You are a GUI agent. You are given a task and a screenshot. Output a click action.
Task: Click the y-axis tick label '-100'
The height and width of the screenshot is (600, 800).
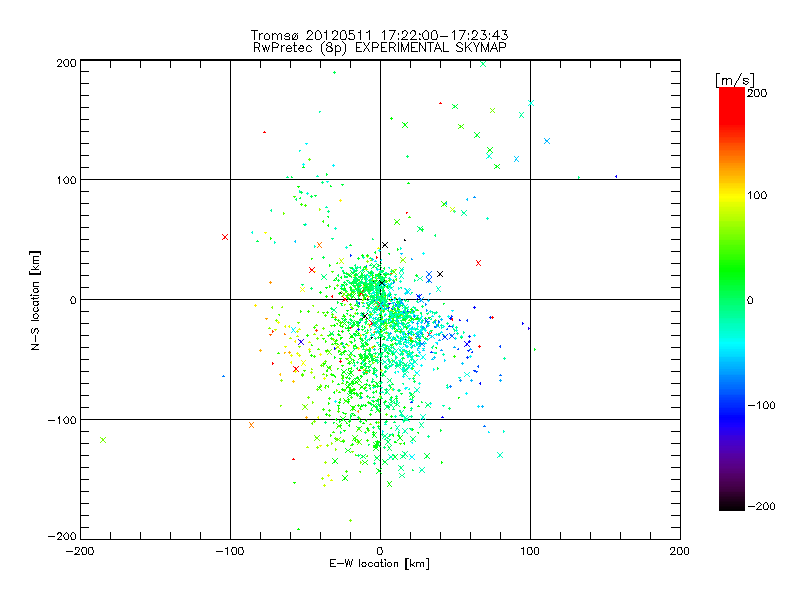click(x=62, y=420)
